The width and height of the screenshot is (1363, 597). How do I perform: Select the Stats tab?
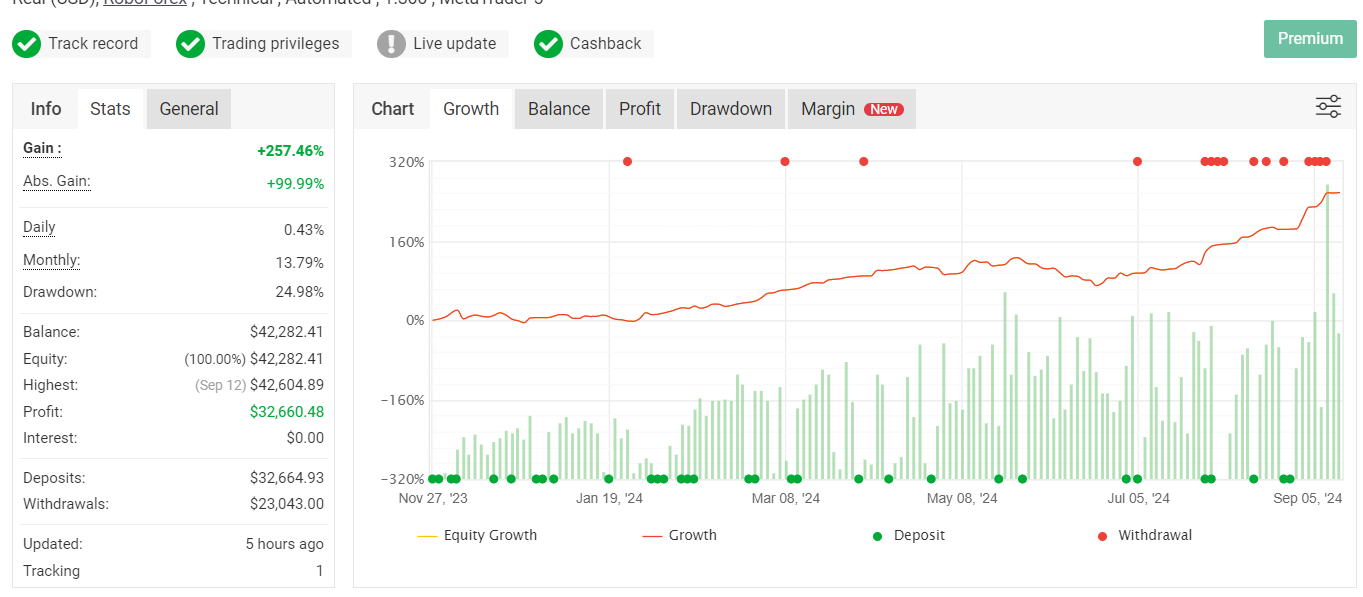click(110, 109)
